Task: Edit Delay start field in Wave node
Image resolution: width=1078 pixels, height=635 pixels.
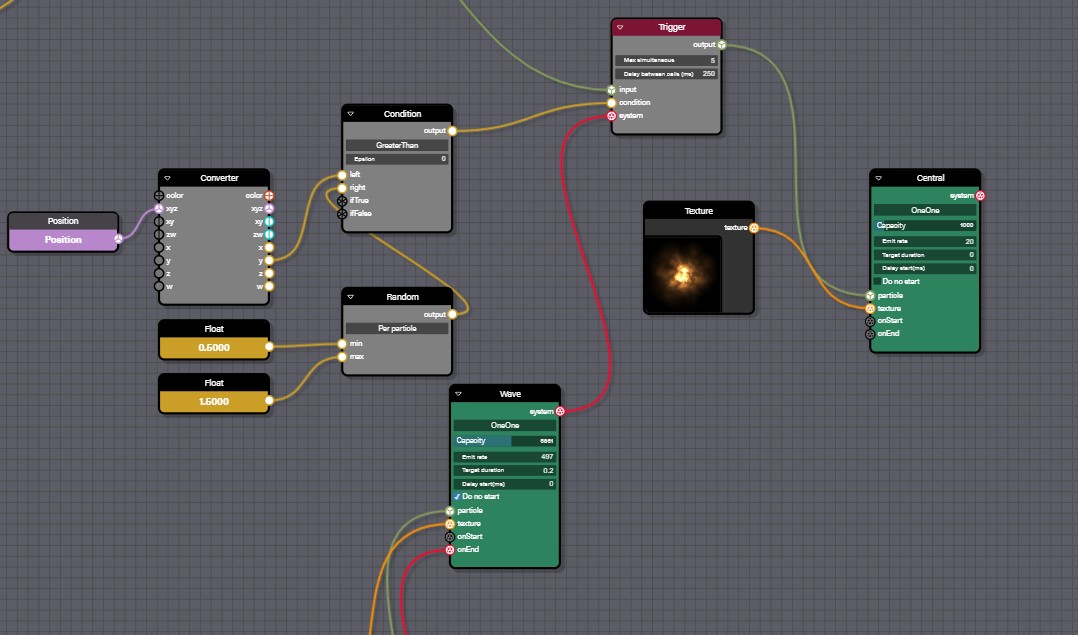Action: pyautogui.click(x=505, y=484)
